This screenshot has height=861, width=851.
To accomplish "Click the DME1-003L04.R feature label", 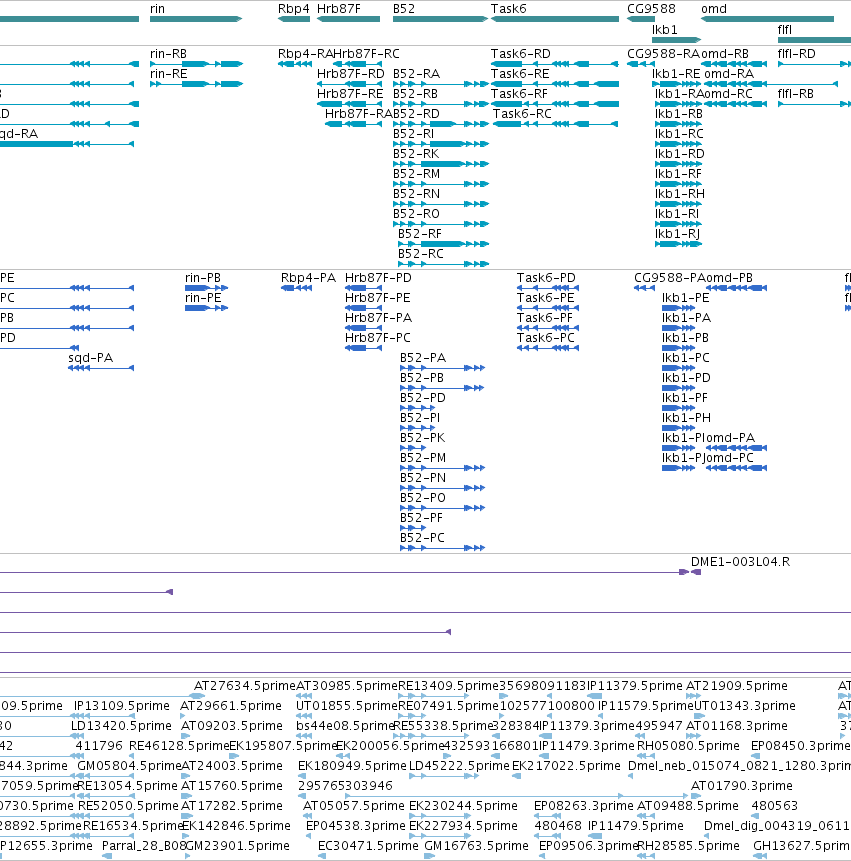I will (x=740, y=562).
